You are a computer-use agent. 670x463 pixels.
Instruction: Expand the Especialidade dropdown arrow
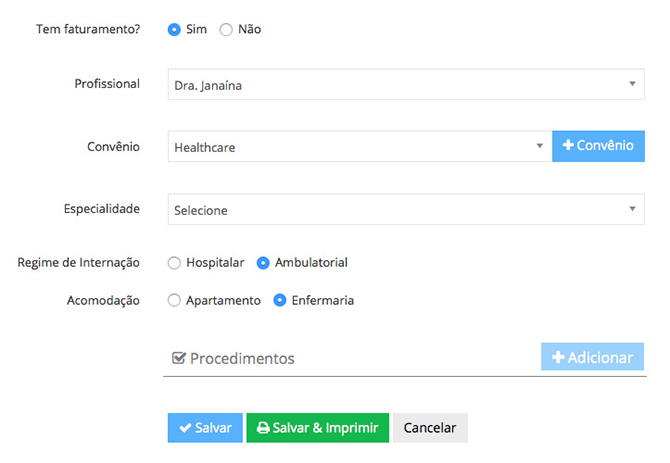(x=632, y=209)
